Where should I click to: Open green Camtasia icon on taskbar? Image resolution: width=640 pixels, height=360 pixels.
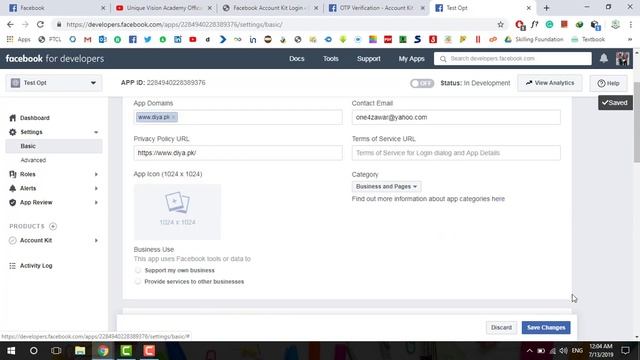point(126,351)
